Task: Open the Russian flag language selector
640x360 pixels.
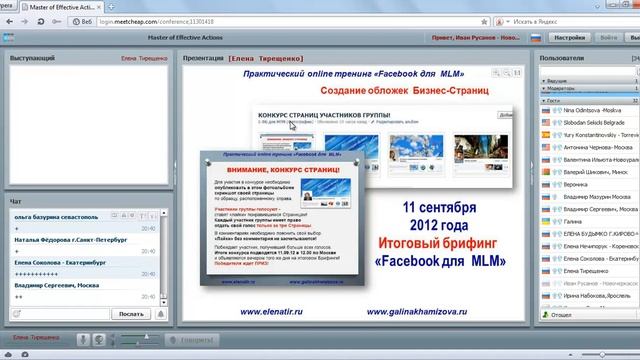Action: pyautogui.click(x=536, y=38)
